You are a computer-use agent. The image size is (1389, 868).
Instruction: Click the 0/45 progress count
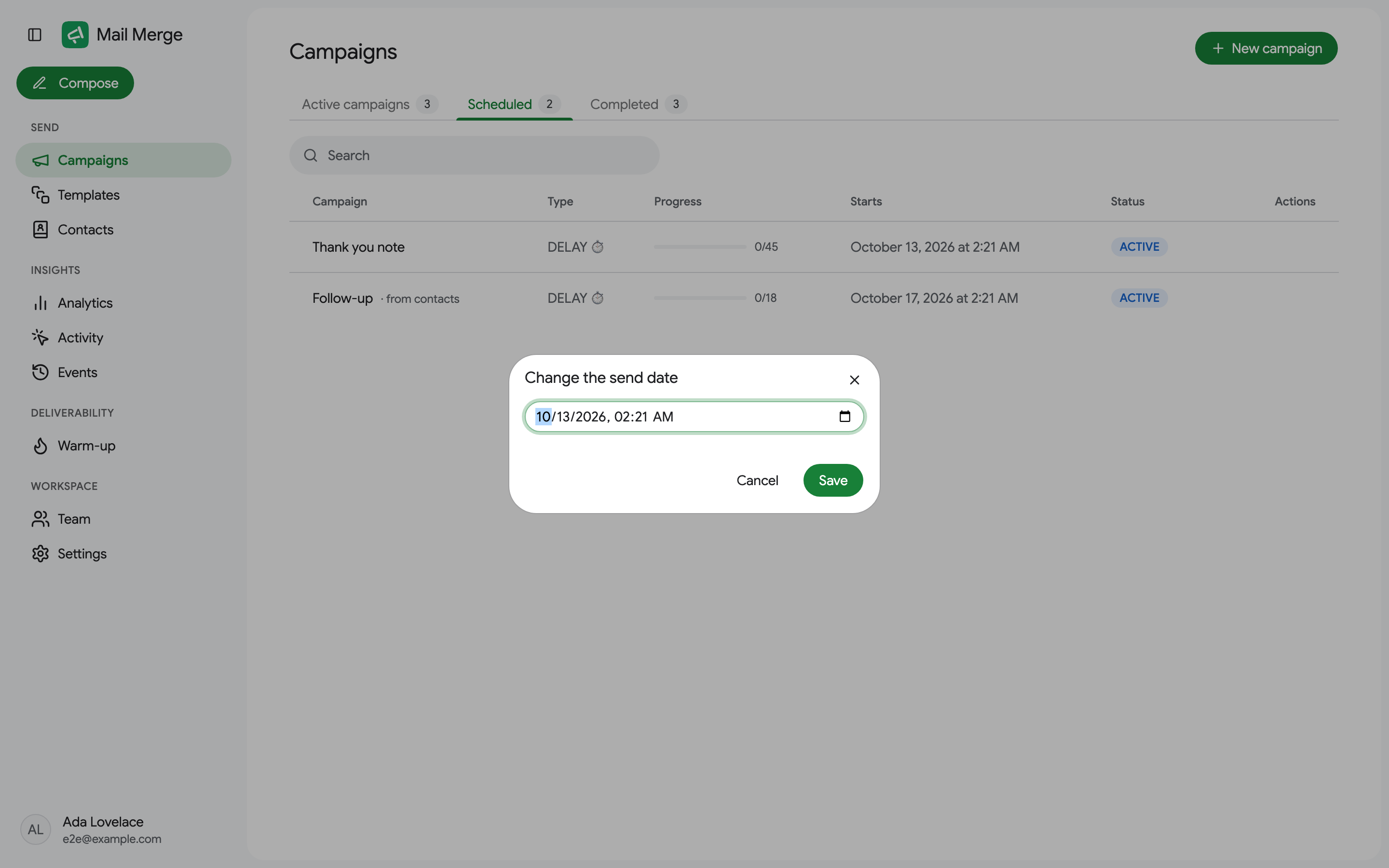pyautogui.click(x=766, y=247)
